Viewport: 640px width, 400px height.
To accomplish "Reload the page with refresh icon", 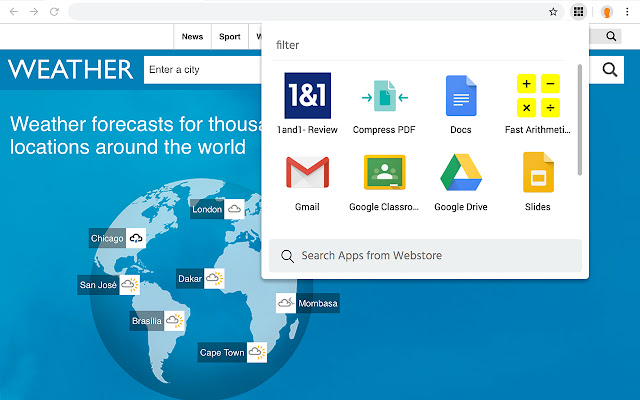I will (x=54, y=12).
